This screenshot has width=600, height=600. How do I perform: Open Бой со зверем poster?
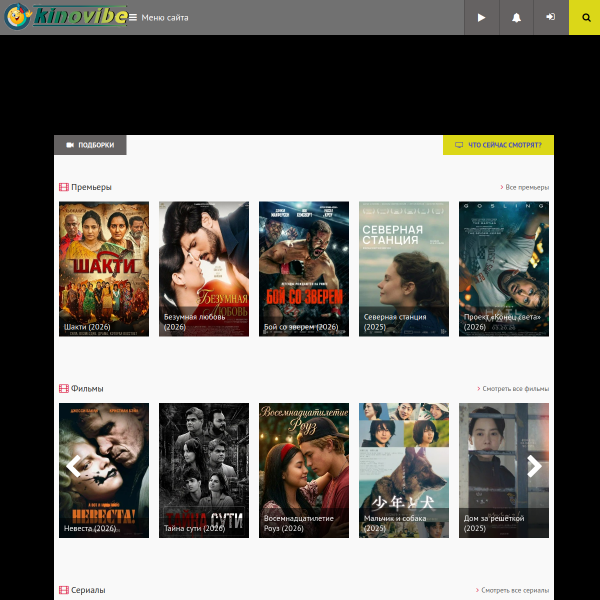coord(304,268)
